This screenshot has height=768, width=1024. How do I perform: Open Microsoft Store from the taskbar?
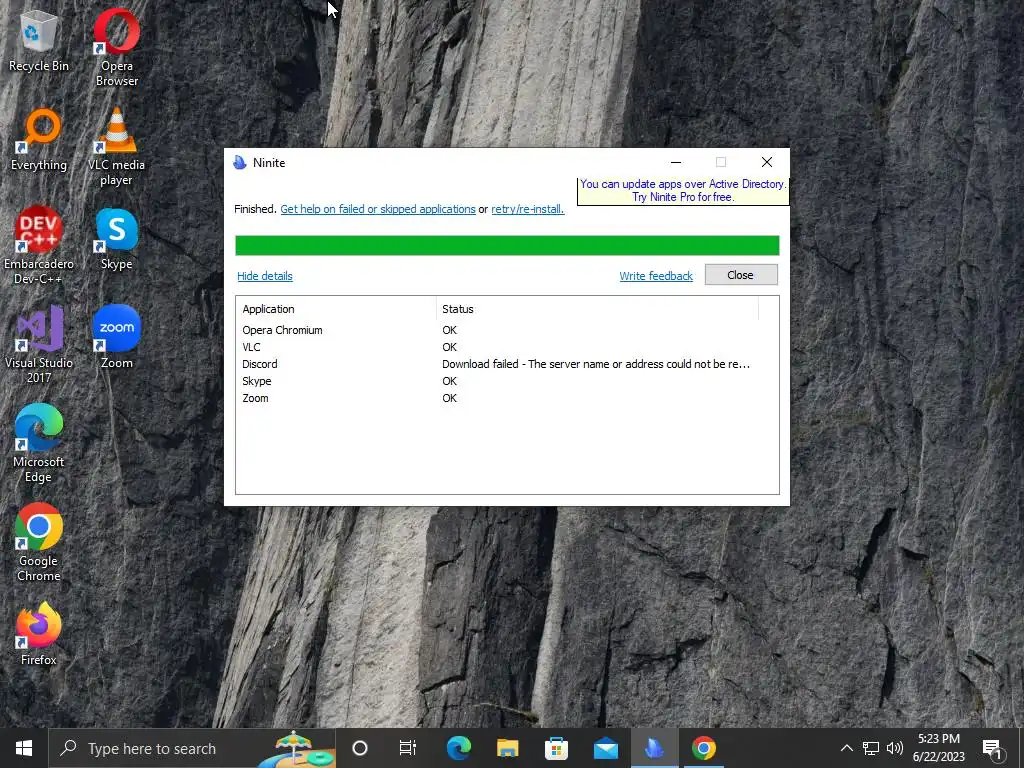click(x=556, y=748)
